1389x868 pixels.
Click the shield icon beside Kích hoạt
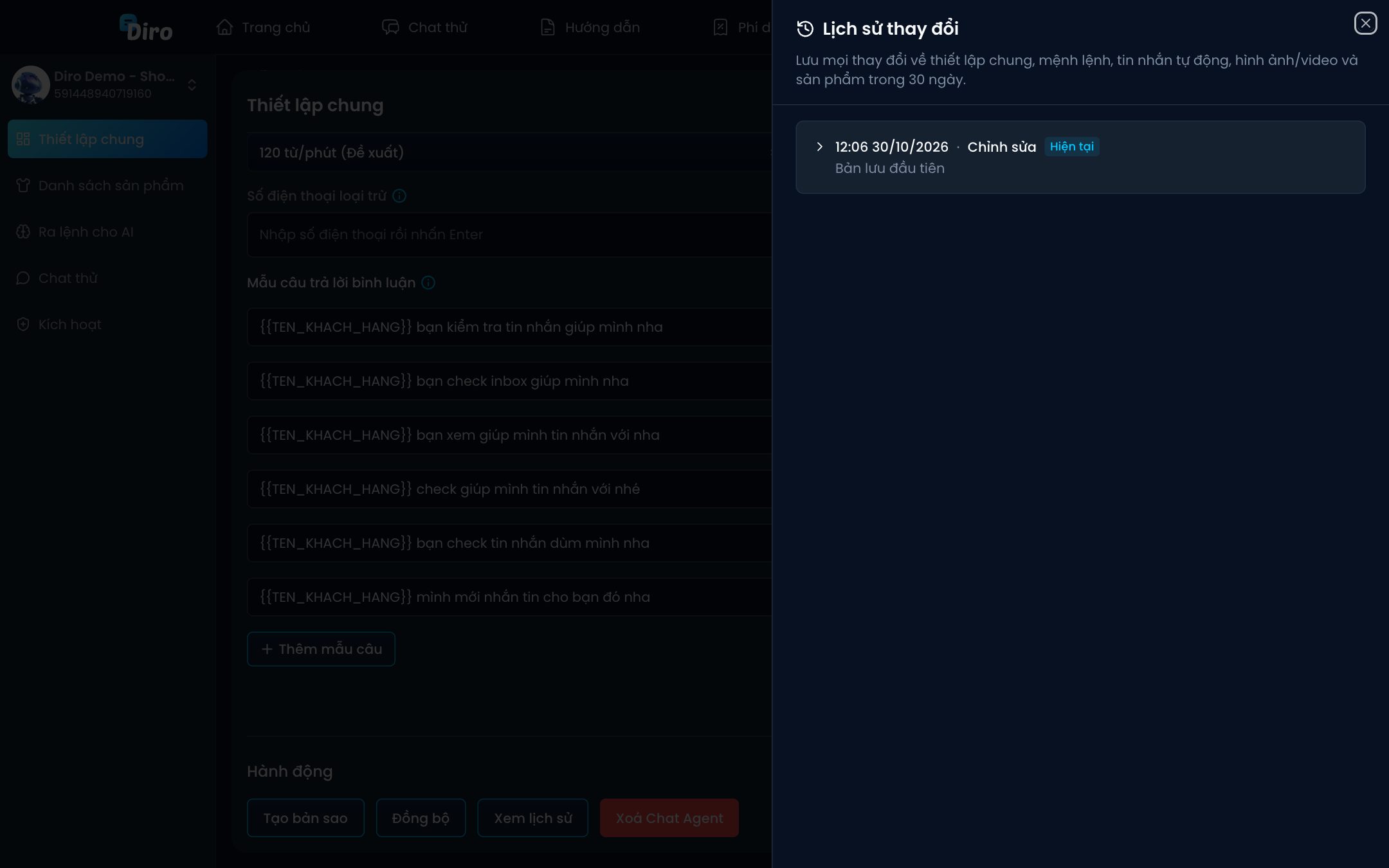point(23,324)
